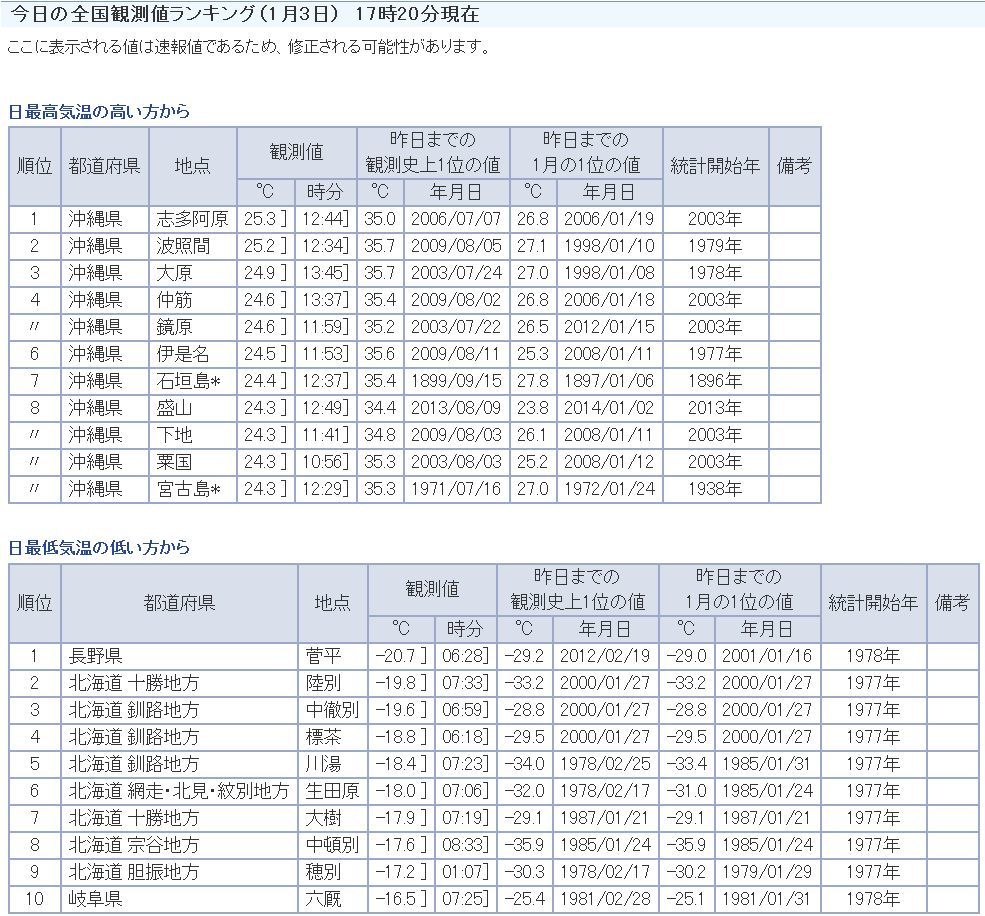Click the 石垣島* station name
The image size is (985, 916).
pos(188,381)
